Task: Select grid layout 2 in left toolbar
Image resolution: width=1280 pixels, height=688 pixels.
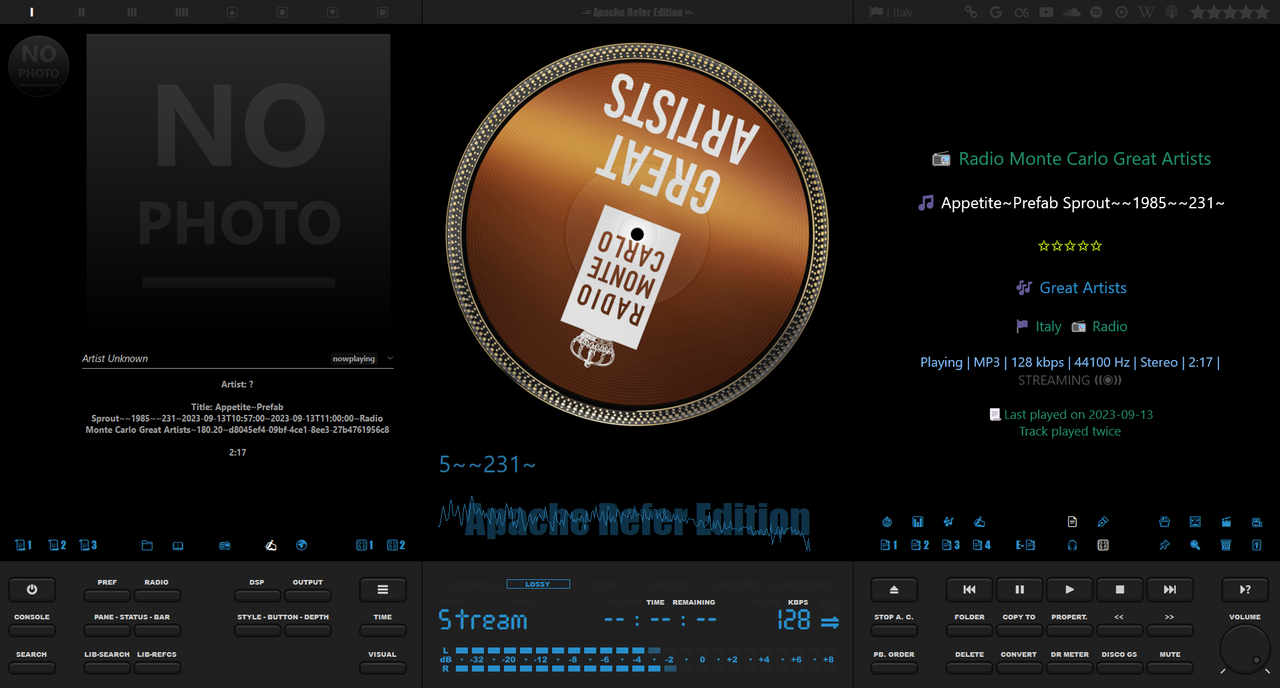Action: 396,545
